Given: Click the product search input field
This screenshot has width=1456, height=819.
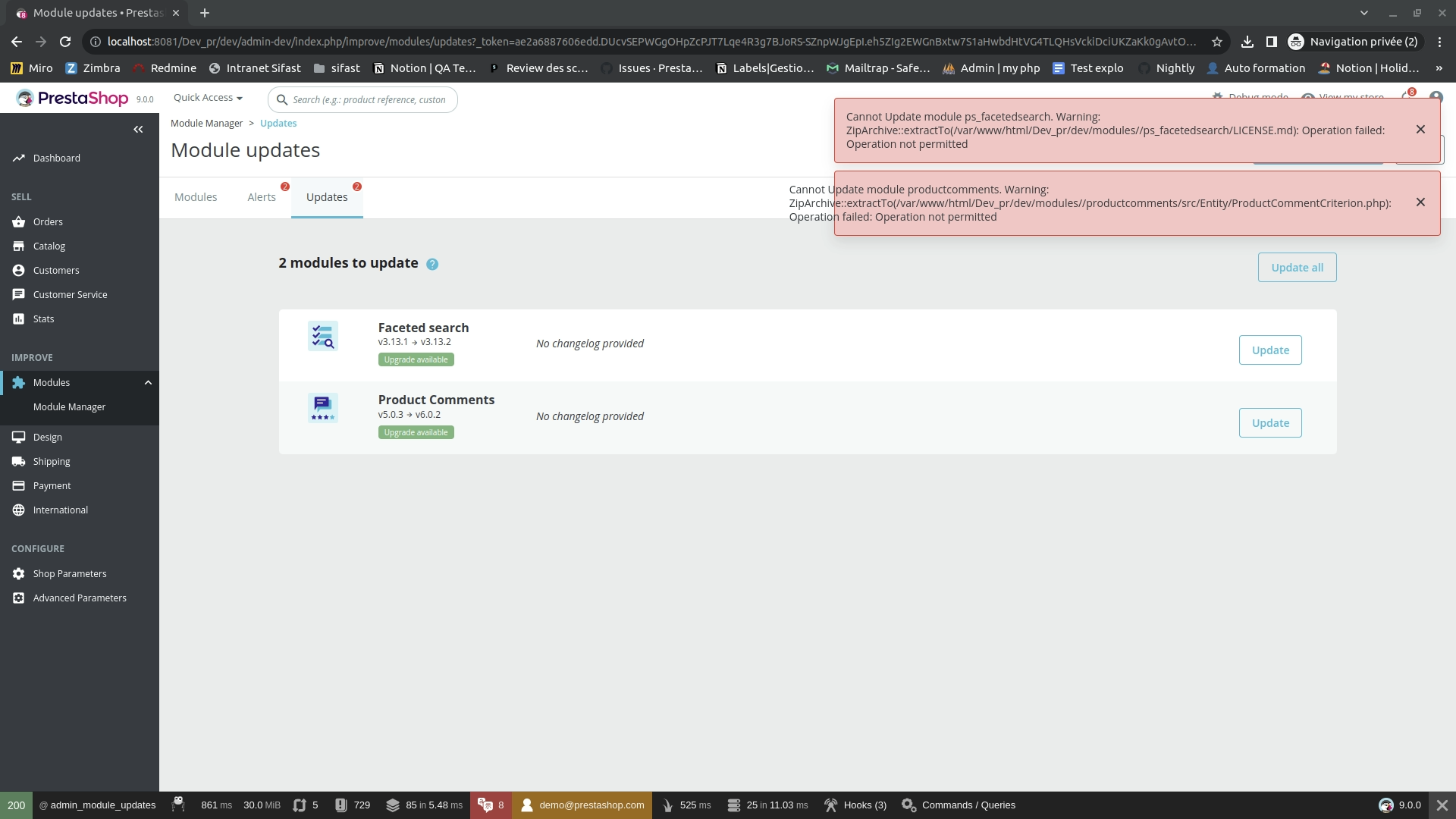Looking at the screenshot, I should tap(362, 99).
